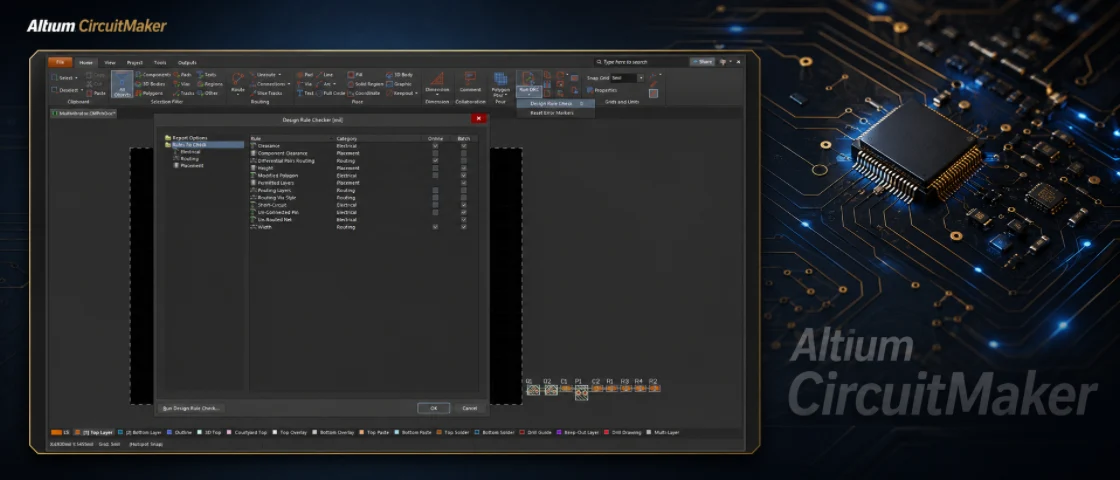This screenshot has width=1120, height=480.
Task: Select the Keep-Out Layer color tab
Action: click(x=577, y=433)
